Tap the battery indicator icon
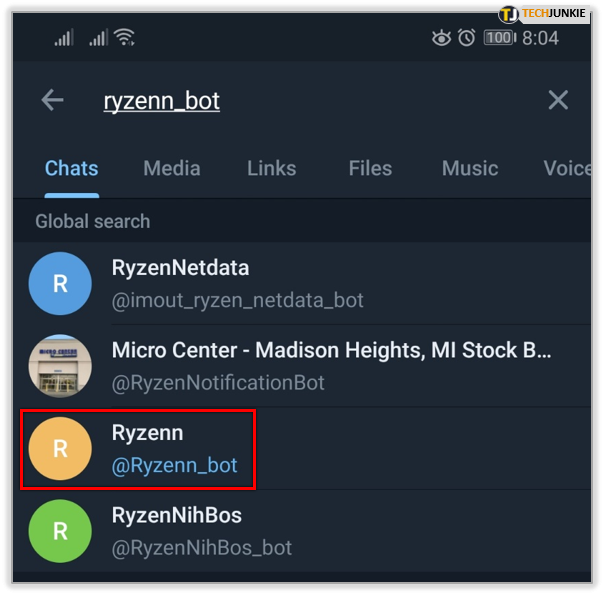604x595 pixels. tap(499, 38)
